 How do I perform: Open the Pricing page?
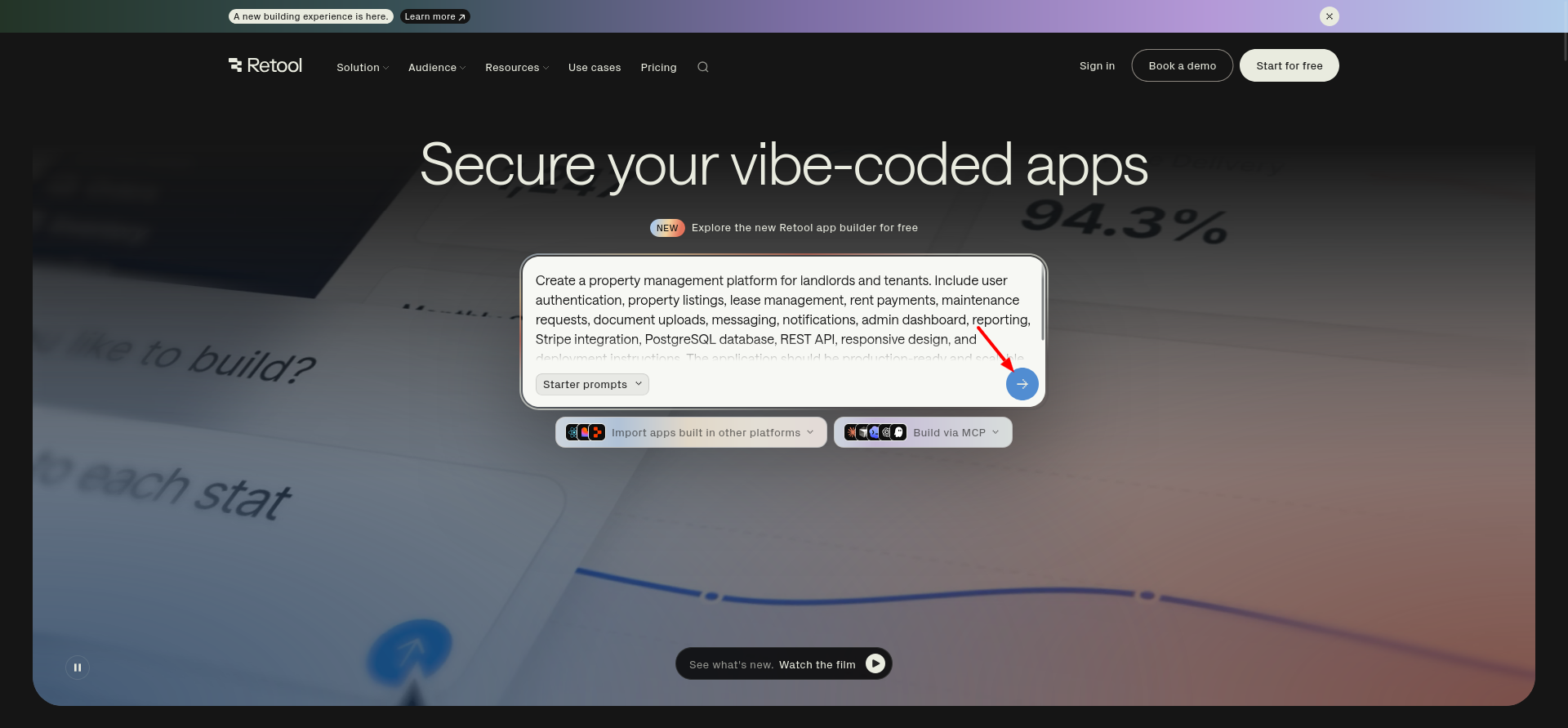click(x=658, y=67)
